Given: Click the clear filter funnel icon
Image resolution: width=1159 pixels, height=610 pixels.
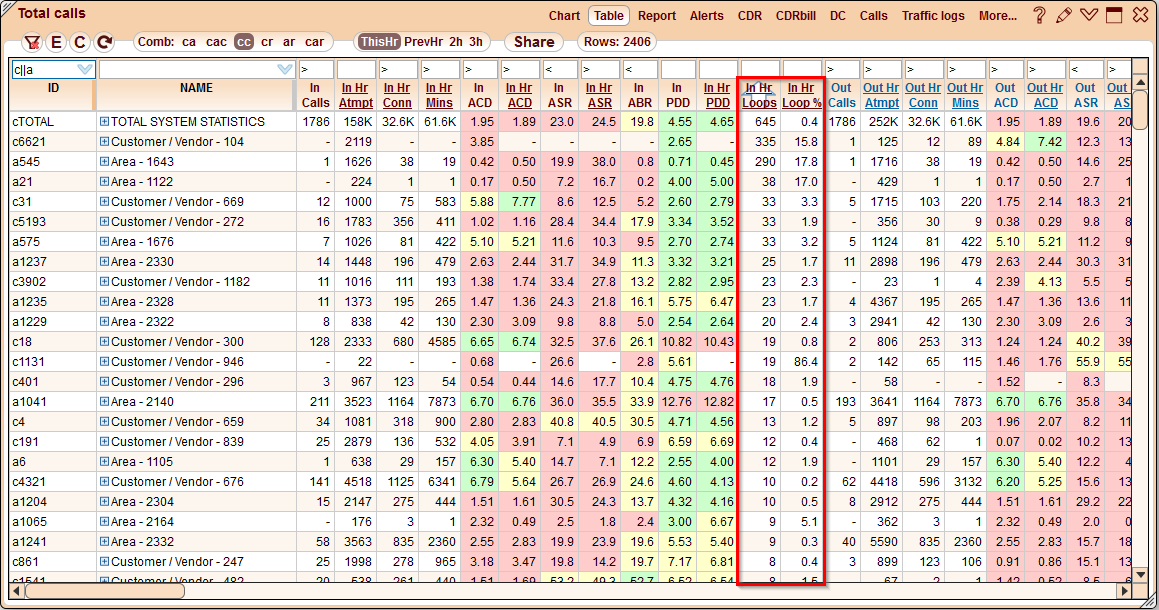Looking at the screenshot, I should (x=32, y=43).
